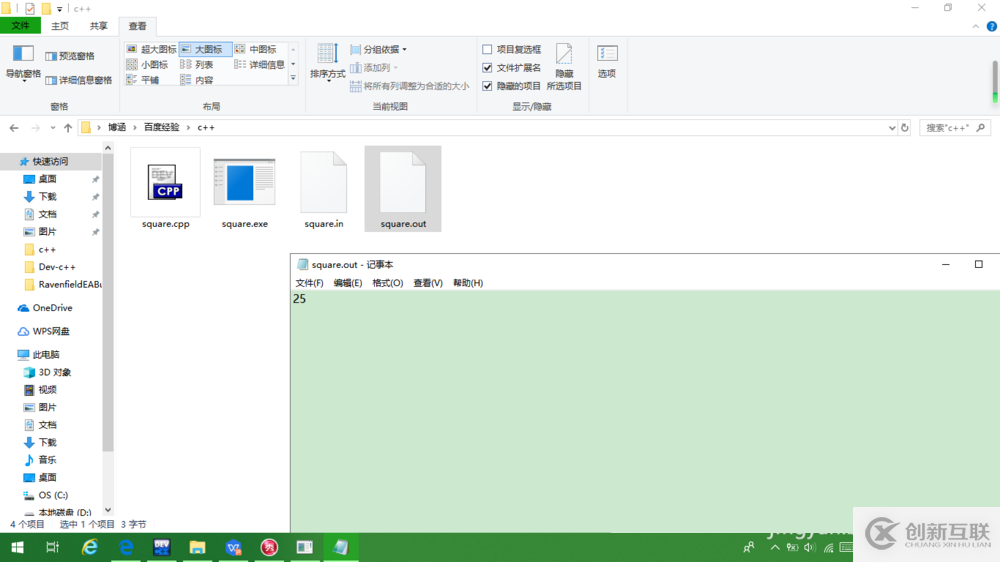Switch to Tiles layout
The image size is (1000, 562).
[143, 80]
